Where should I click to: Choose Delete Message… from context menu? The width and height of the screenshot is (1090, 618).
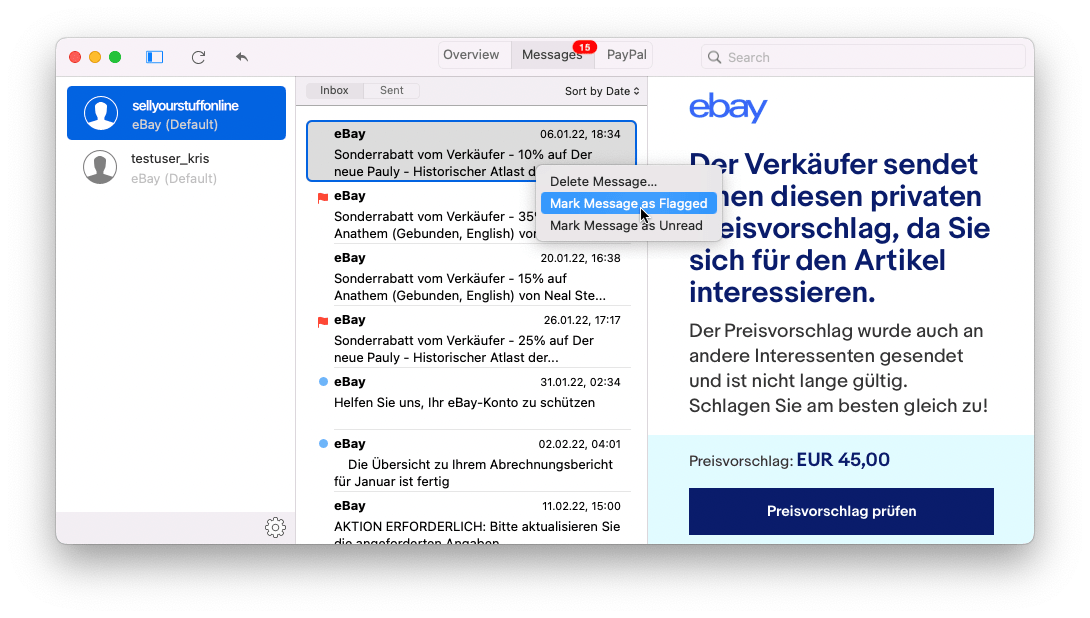628,181
